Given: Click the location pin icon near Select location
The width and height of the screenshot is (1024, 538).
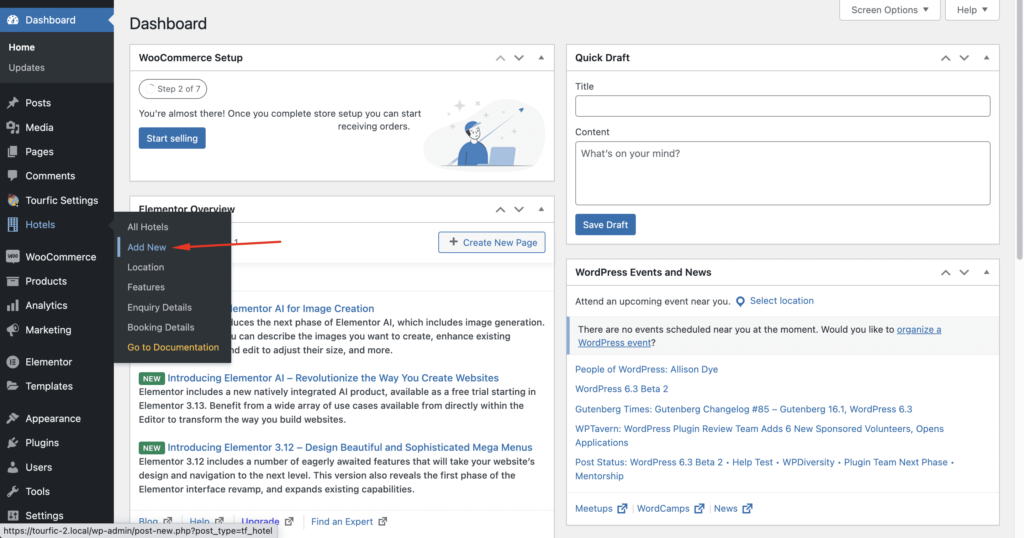Looking at the screenshot, I should tap(740, 302).
